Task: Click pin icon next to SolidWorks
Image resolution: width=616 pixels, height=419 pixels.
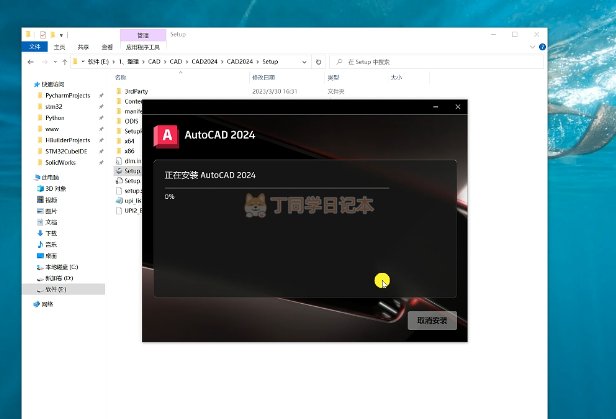Action: point(101,163)
